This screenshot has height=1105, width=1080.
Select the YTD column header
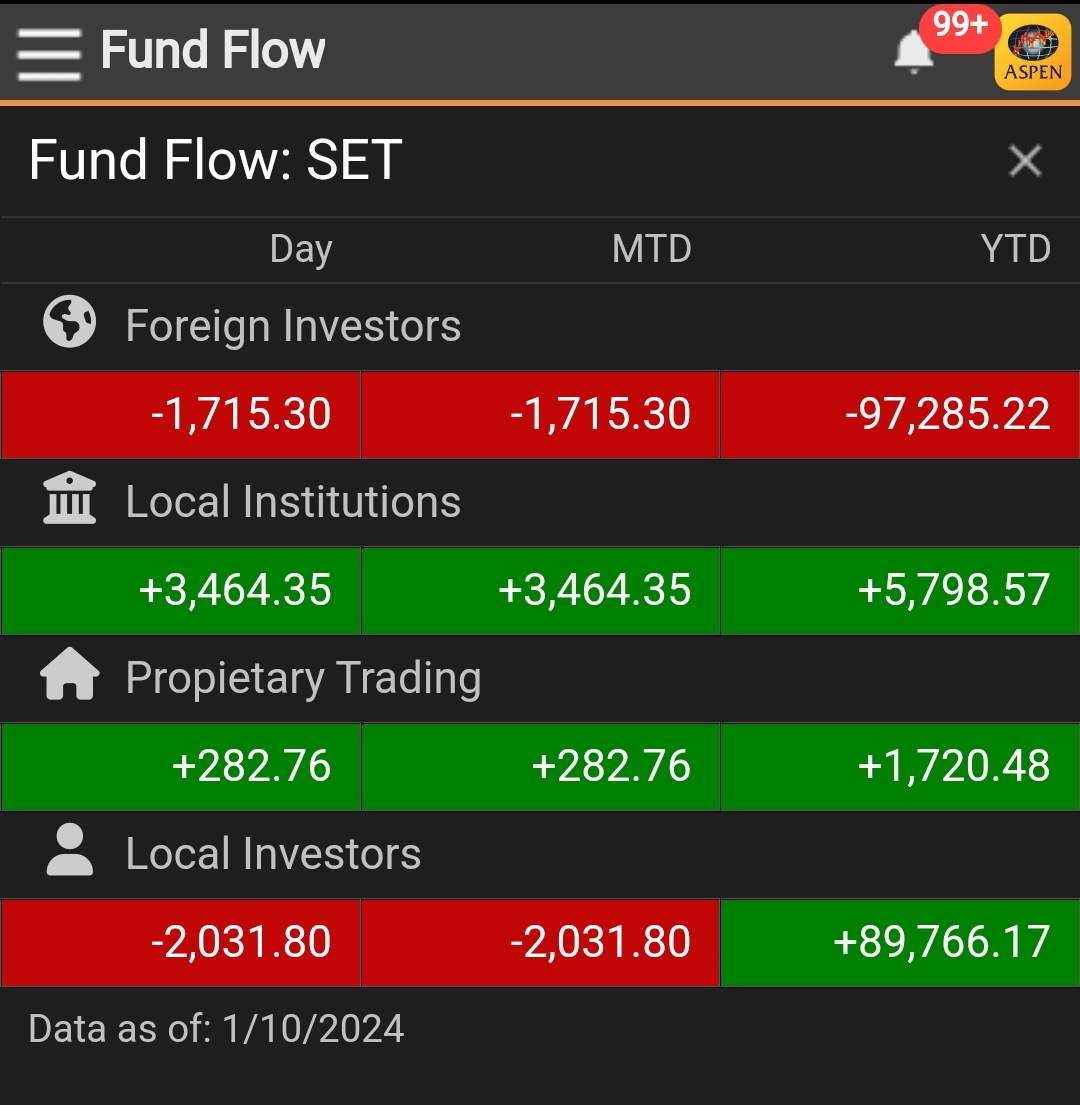(x=1015, y=249)
